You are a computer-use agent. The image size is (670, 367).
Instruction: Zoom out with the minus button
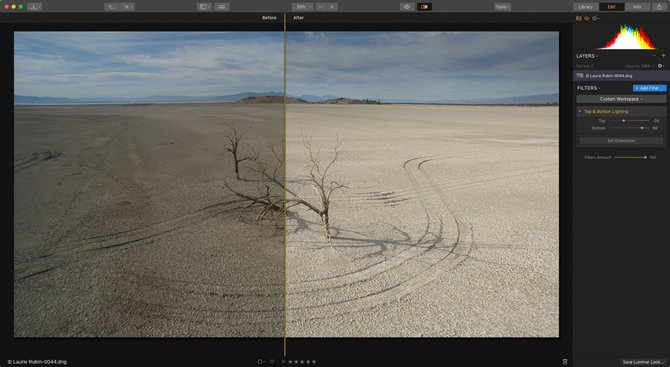(321, 7)
